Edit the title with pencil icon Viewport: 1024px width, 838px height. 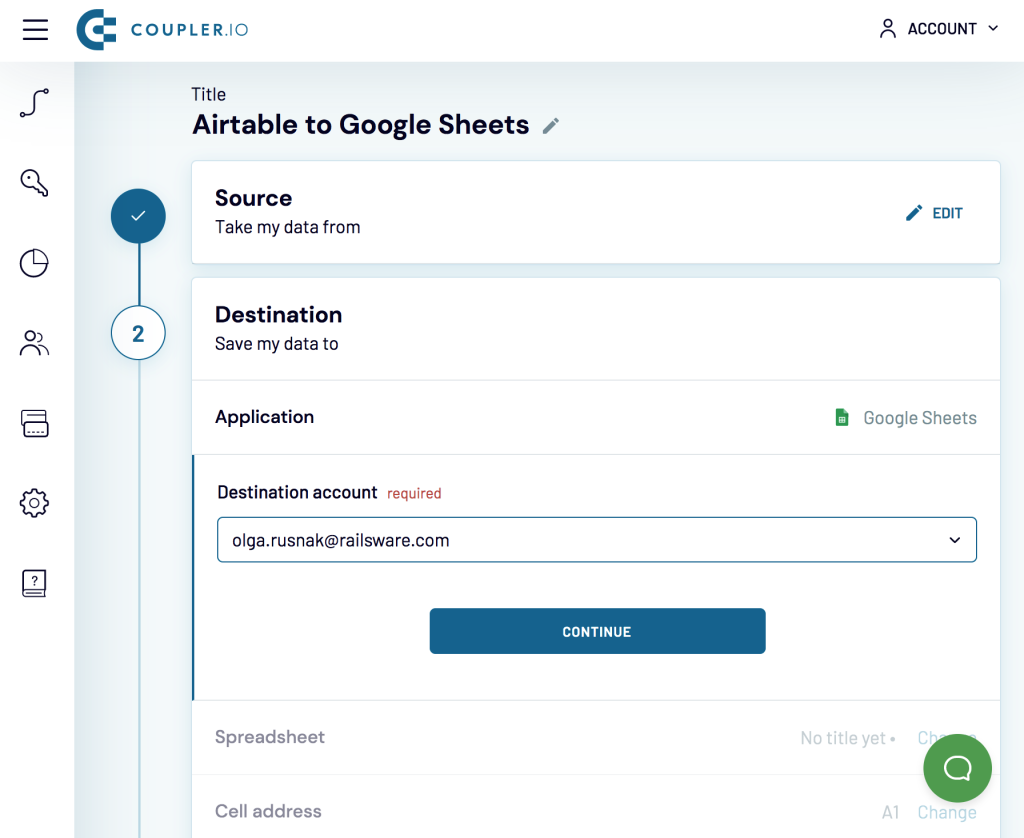(551, 125)
